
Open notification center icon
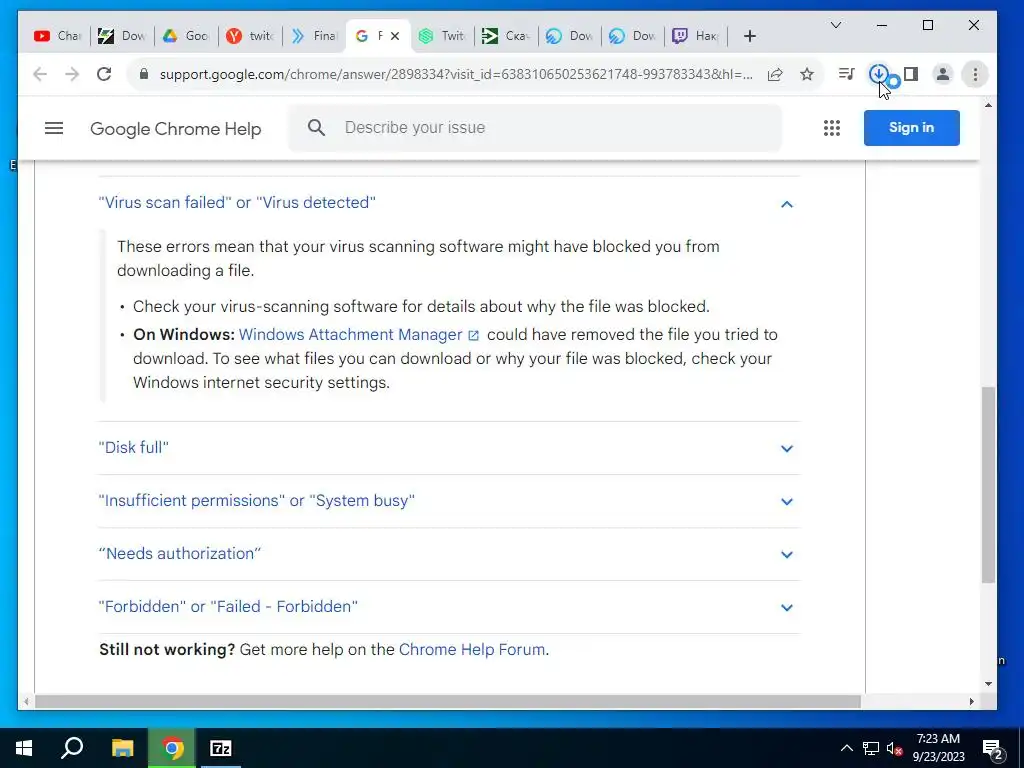[993, 749]
